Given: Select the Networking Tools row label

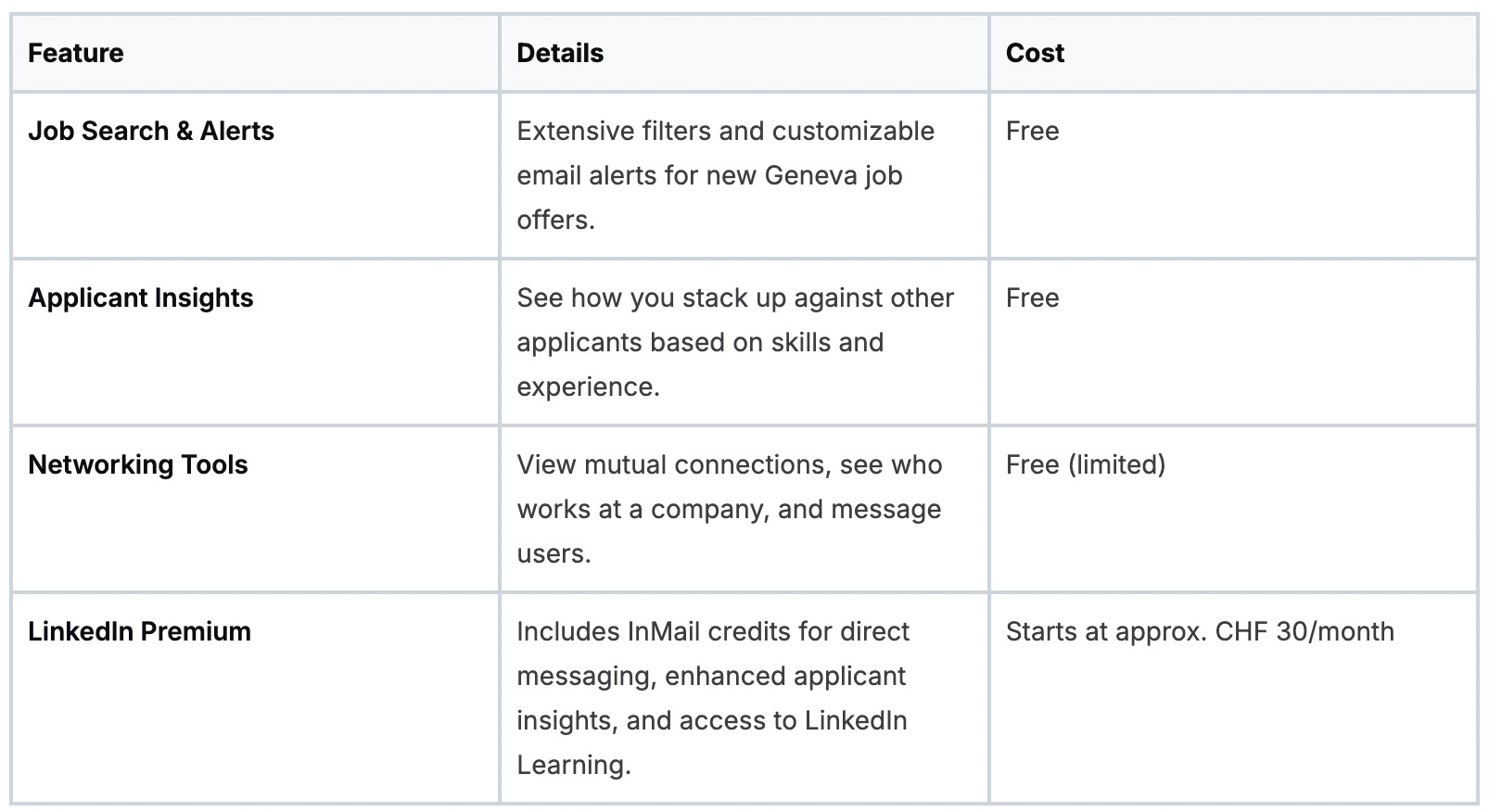Looking at the screenshot, I should point(138,464).
